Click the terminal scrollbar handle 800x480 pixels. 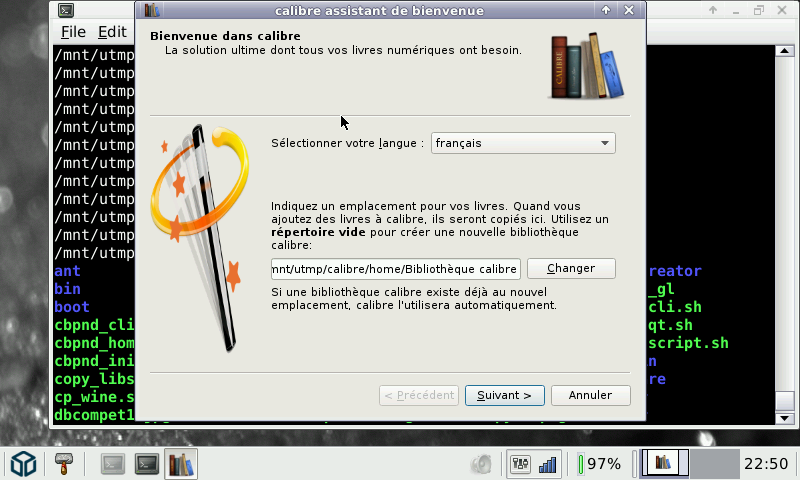pyautogui.click(x=784, y=401)
